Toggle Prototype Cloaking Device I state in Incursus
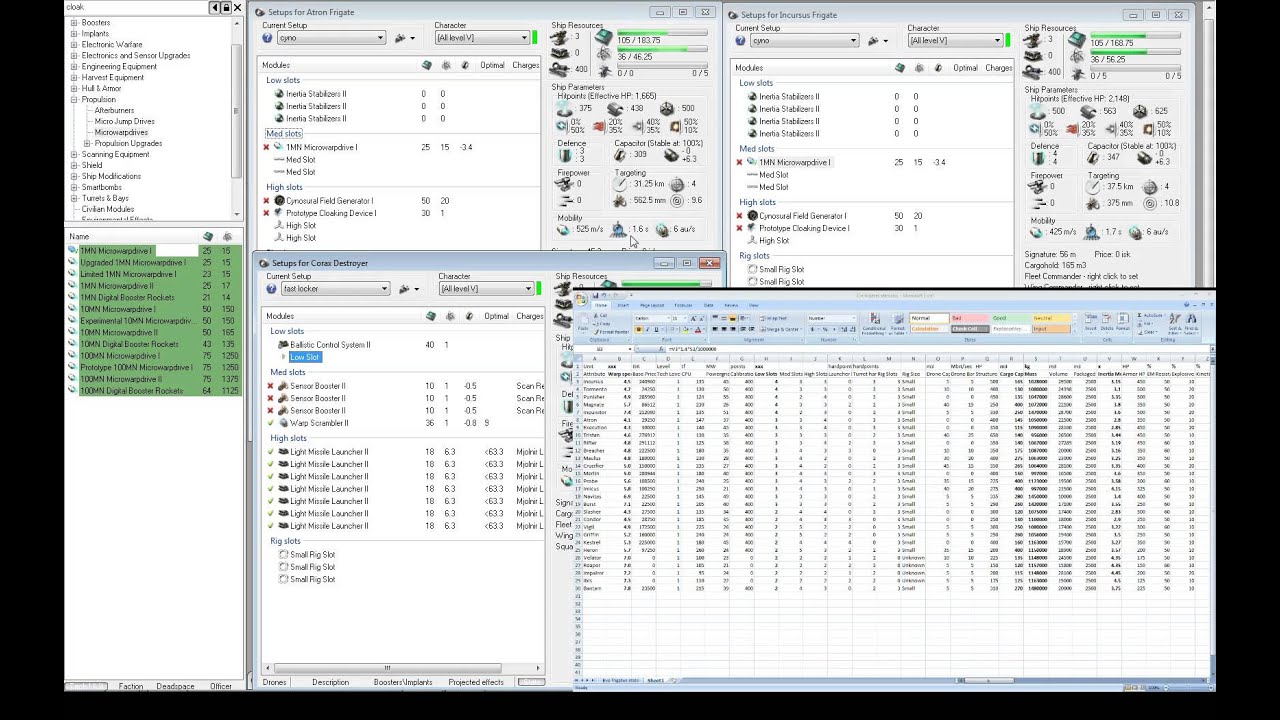This screenshot has width=1280, height=720. [x=740, y=228]
